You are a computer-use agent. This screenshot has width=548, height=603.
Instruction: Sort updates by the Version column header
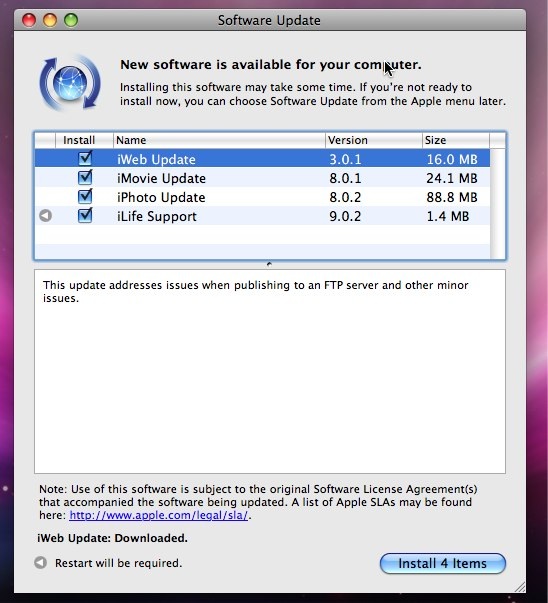tap(374, 140)
